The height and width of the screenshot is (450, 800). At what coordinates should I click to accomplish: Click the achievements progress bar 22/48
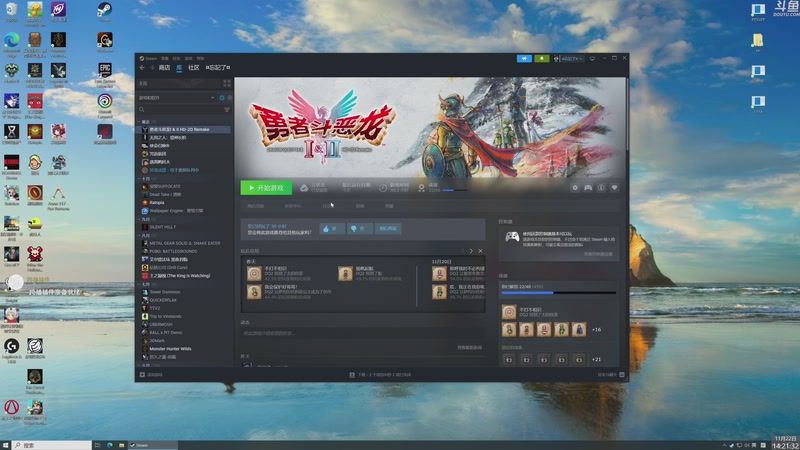pyautogui.click(x=559, y=293)
